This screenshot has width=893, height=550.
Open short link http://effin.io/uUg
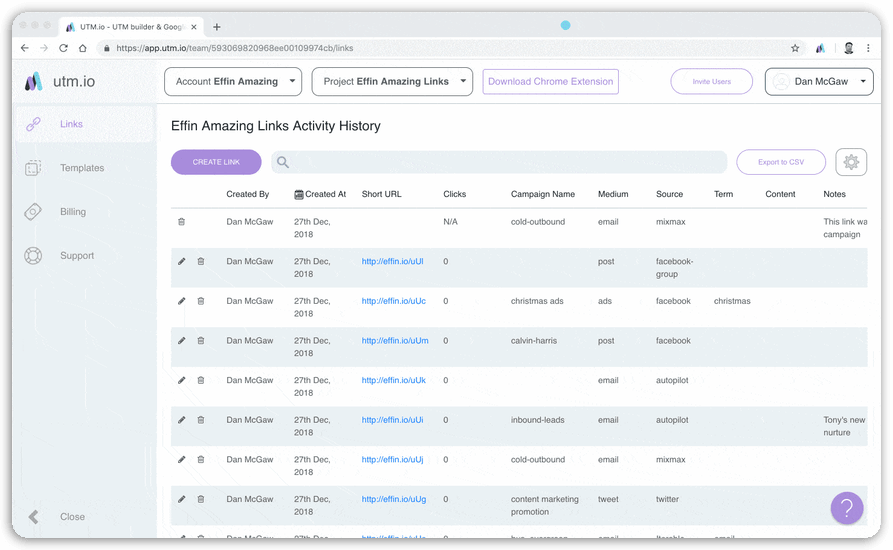(x=394, y=499)
